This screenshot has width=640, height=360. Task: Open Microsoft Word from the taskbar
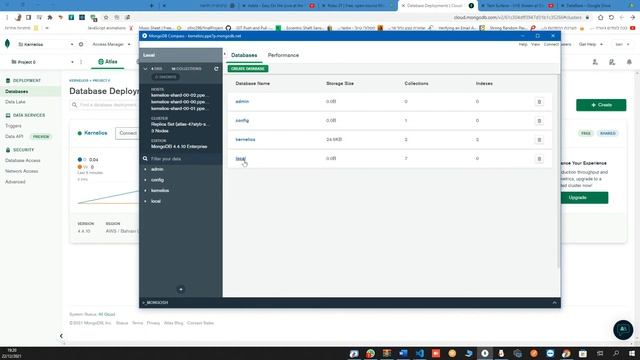tap(403, 353)
